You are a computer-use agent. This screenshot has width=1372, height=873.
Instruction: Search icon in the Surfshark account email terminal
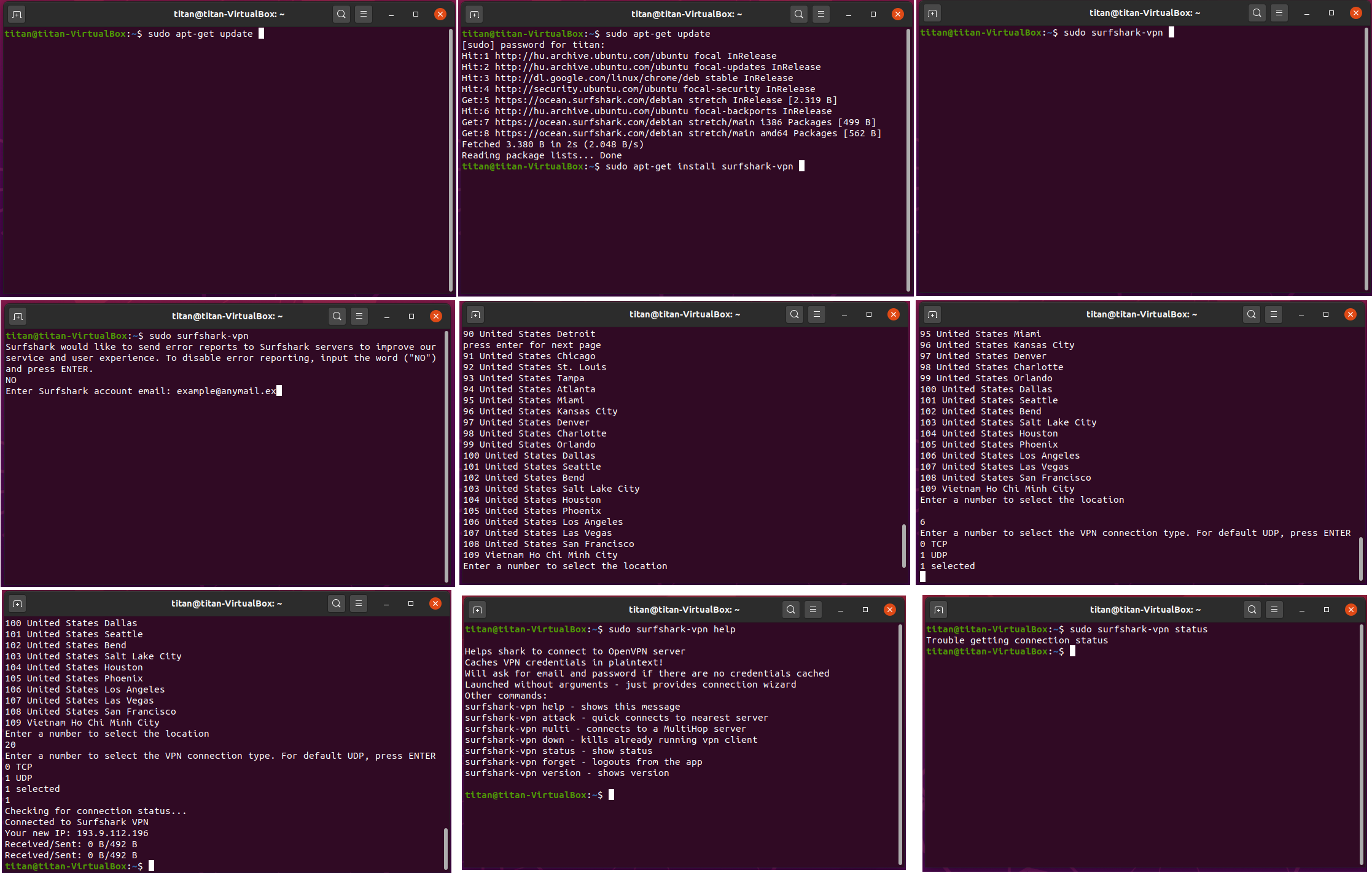coord(337,316)
